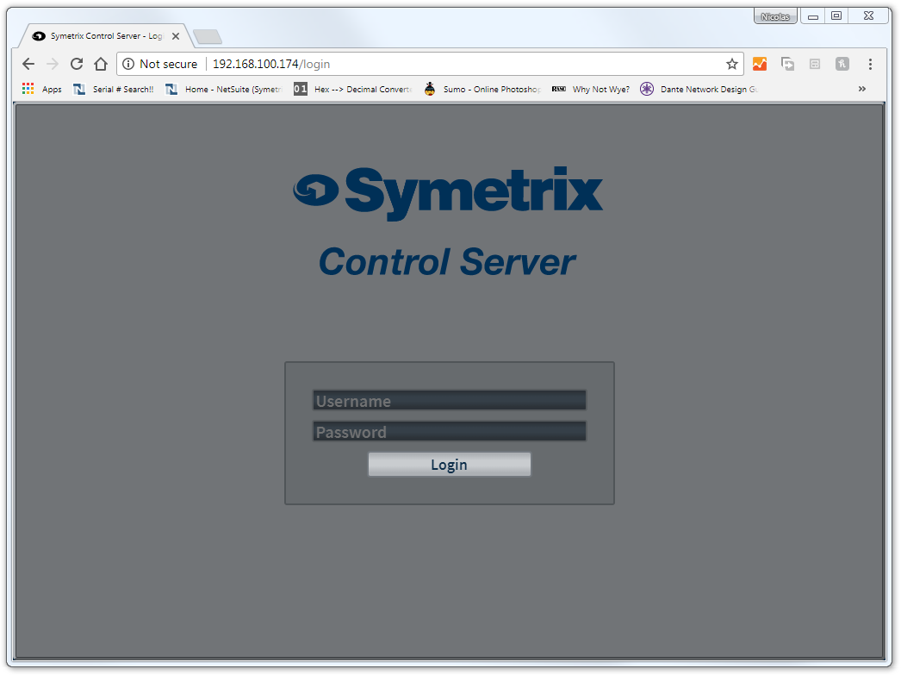Reload the login page

(x=76, y=64)
